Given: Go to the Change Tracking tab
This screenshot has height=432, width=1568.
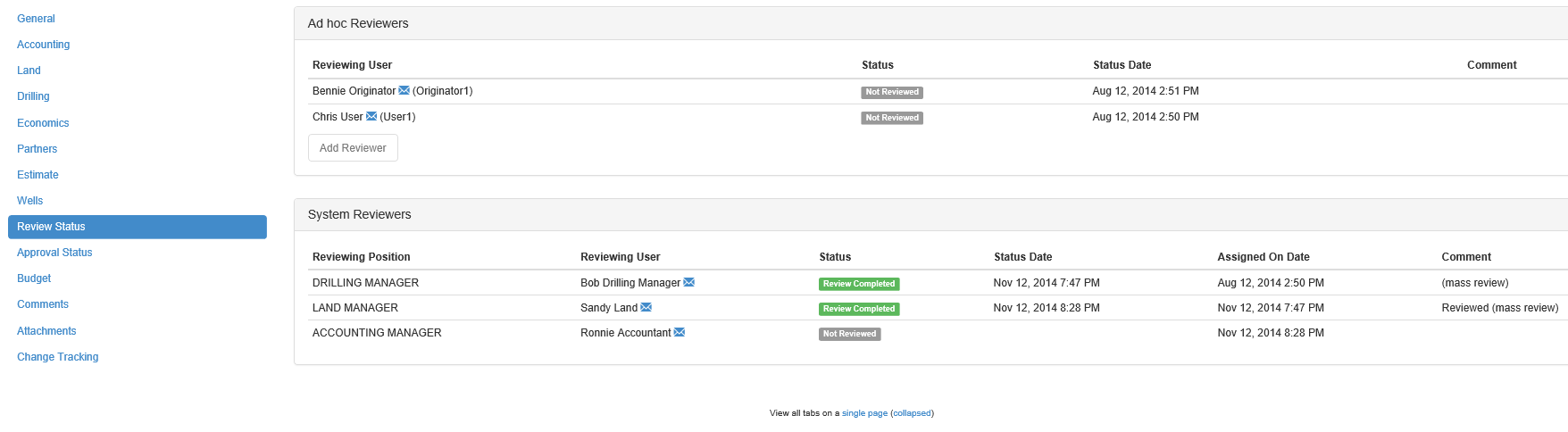Looking at the screenshot, I should coord(57,357).
